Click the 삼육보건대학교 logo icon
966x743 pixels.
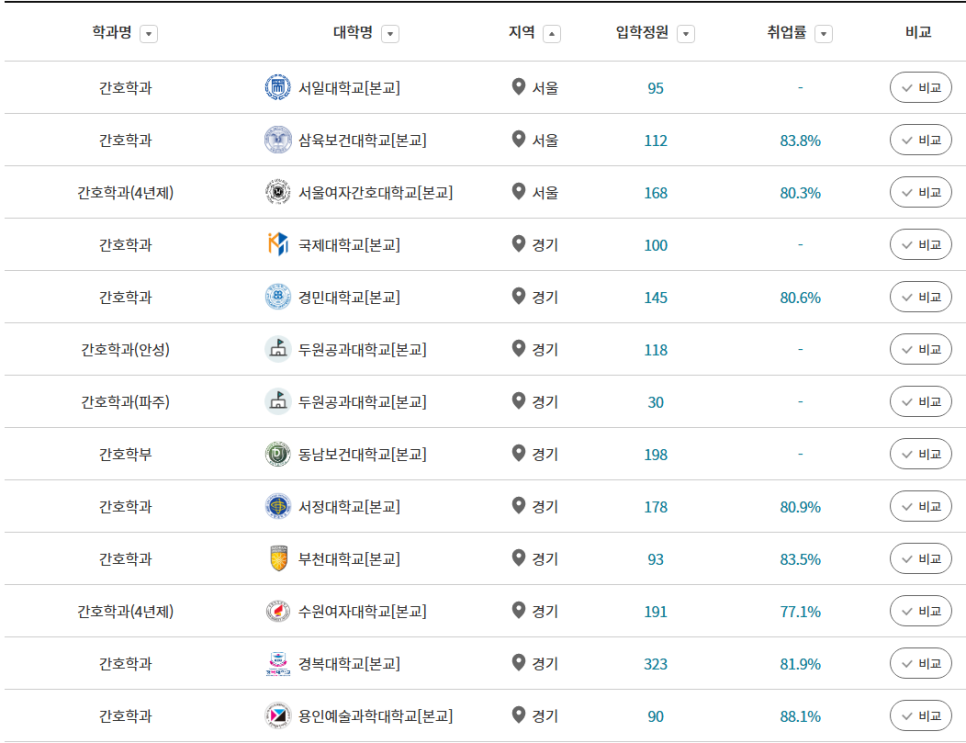coord(278,140)
